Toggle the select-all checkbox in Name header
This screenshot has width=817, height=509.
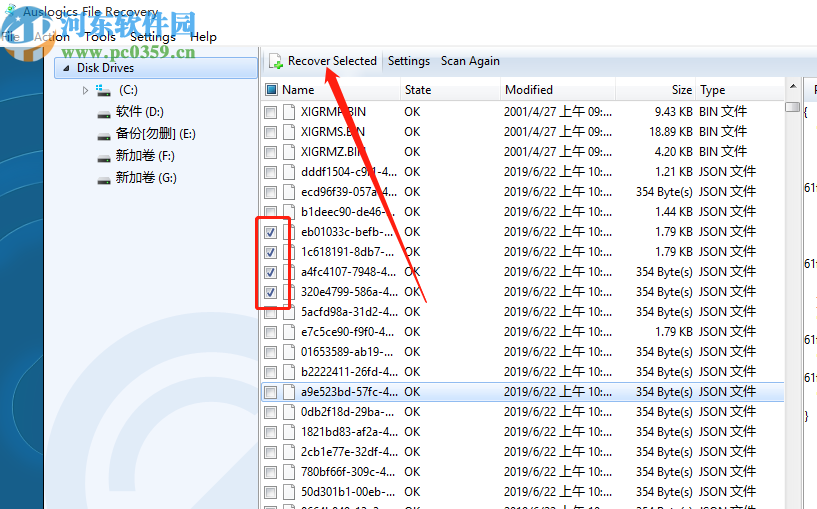[271, 90]
